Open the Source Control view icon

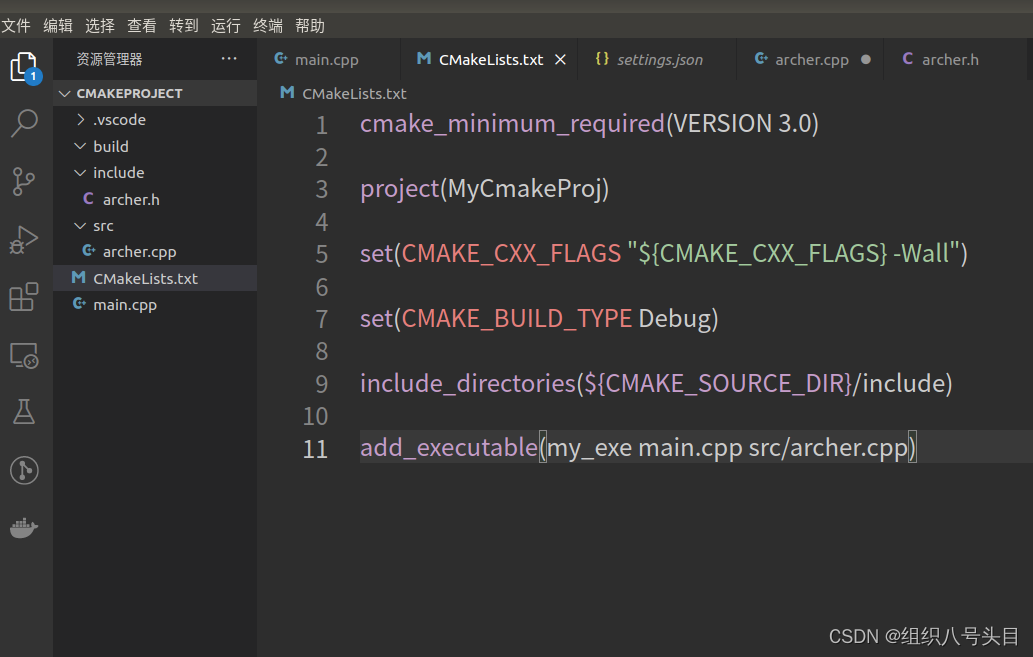[24, 181]
